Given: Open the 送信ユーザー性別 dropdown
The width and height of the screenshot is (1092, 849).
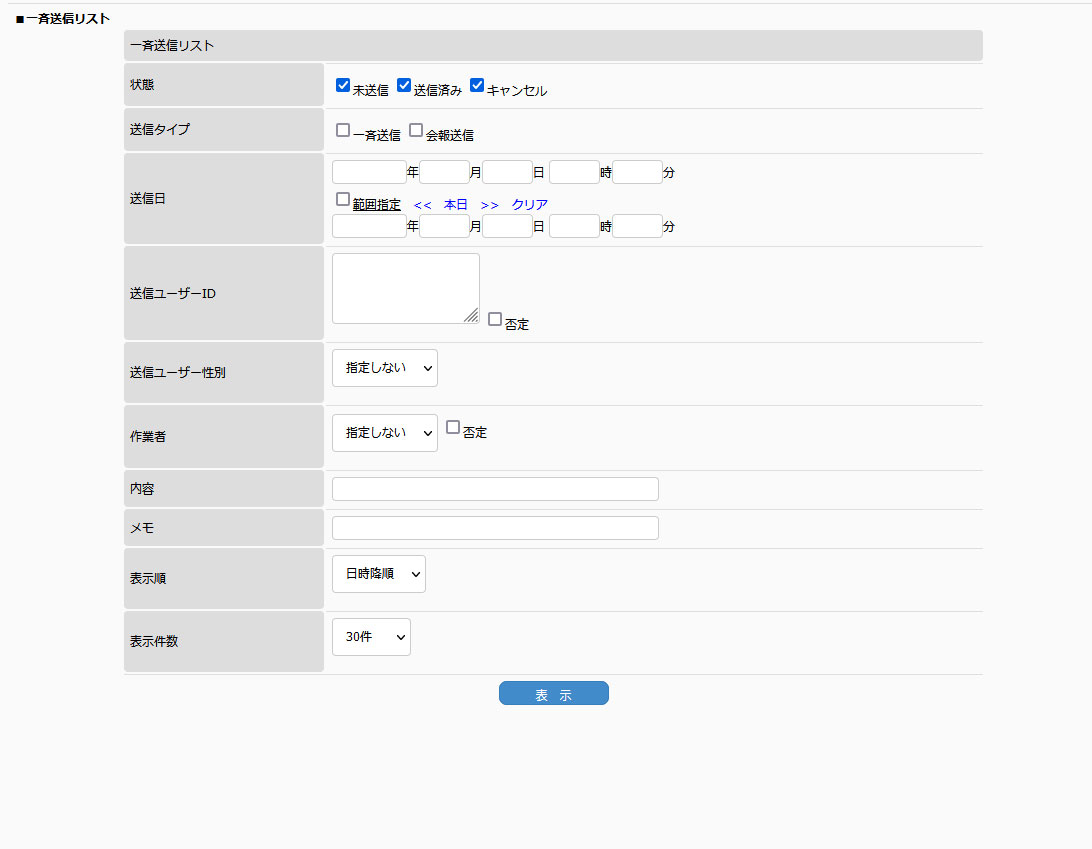Looking at the screenshot, I should coord(384,368).
